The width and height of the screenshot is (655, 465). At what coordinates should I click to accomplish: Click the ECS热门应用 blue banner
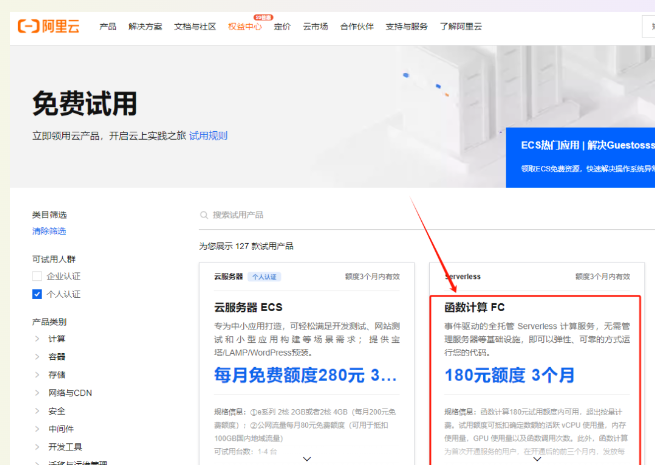580,158
